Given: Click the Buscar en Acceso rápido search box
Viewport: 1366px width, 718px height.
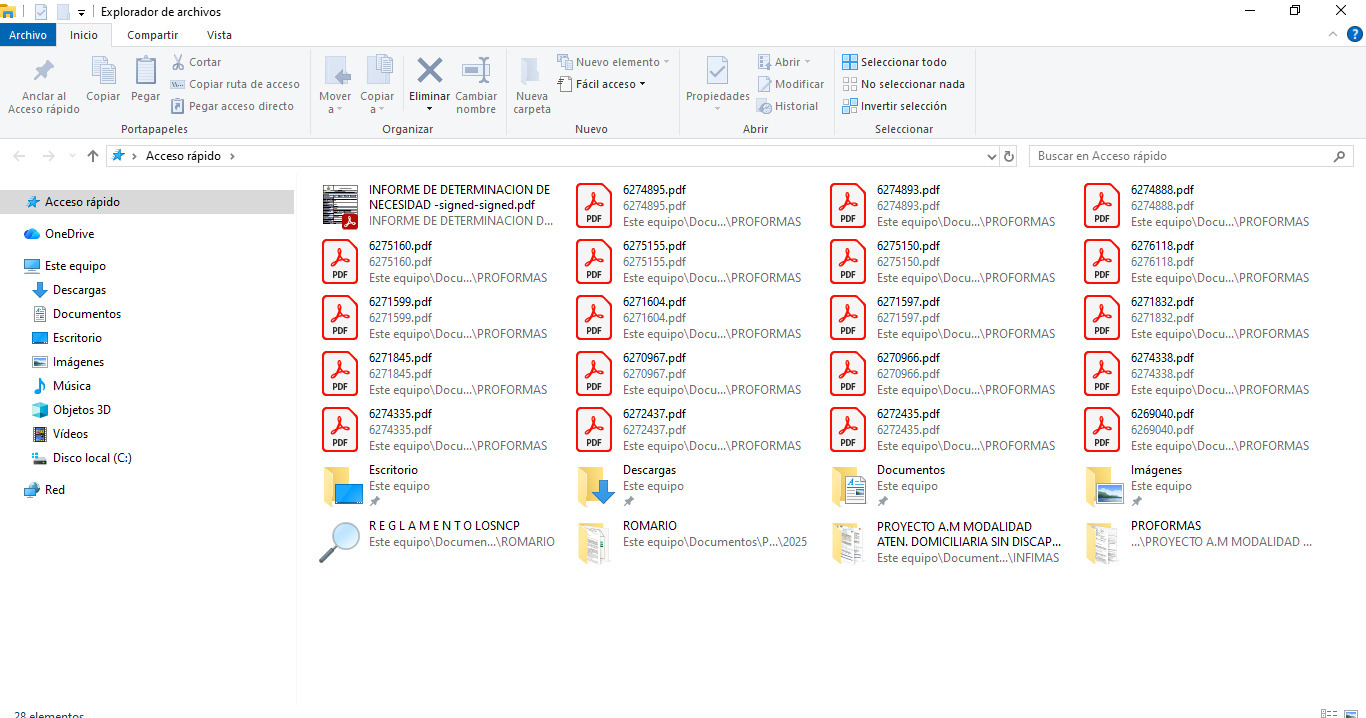Looking at the screenshot, I should coord(1180,156).
